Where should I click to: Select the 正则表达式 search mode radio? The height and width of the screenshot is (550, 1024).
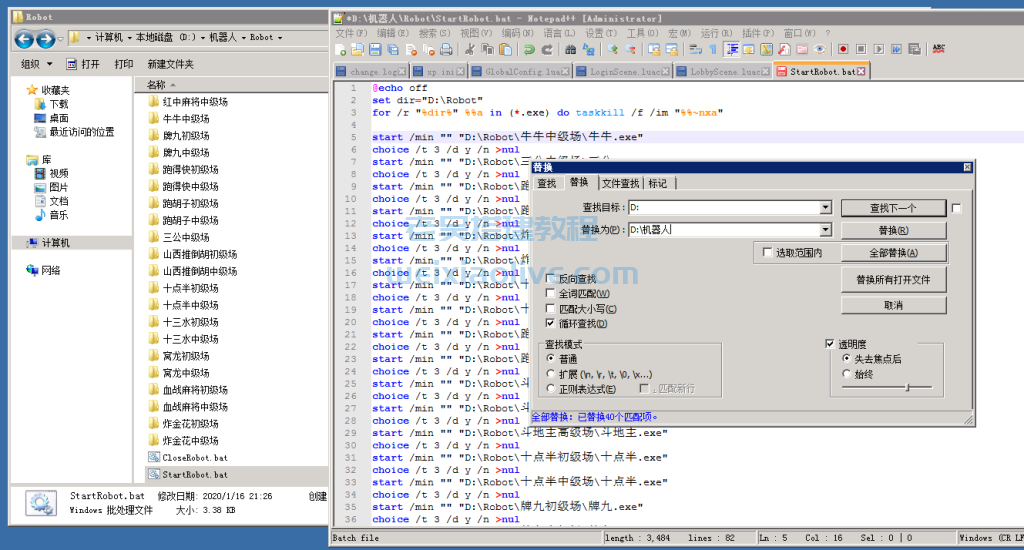550,389
